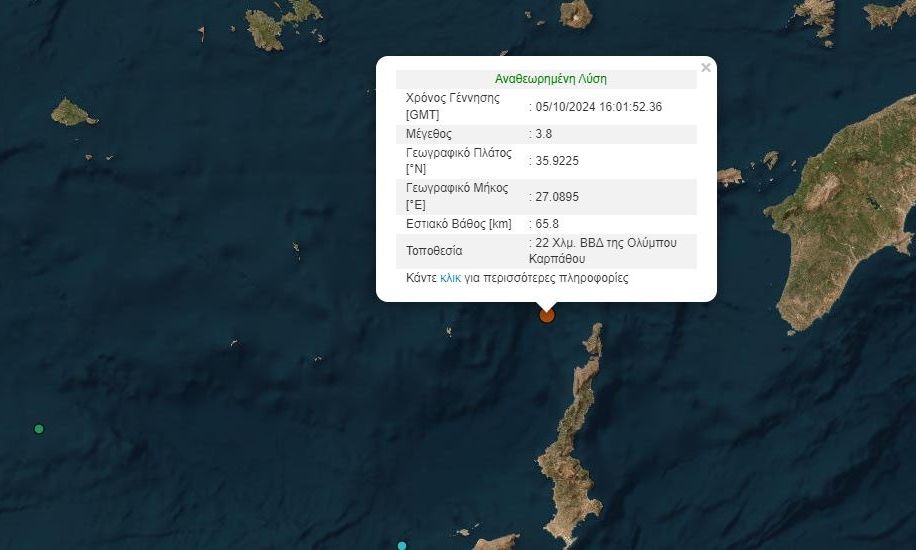Click the origin time value 05/10/2024 16:01:52.36

[x=599, y=107]
